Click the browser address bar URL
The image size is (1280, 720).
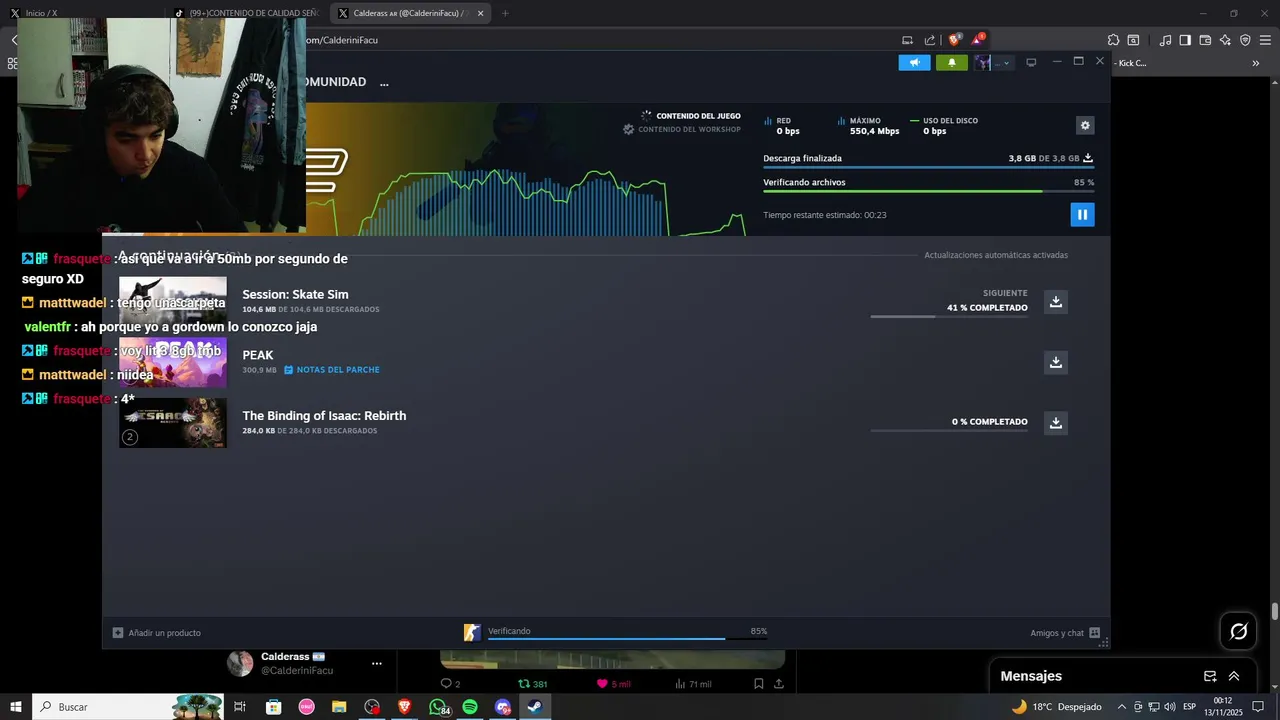point(340,40)
